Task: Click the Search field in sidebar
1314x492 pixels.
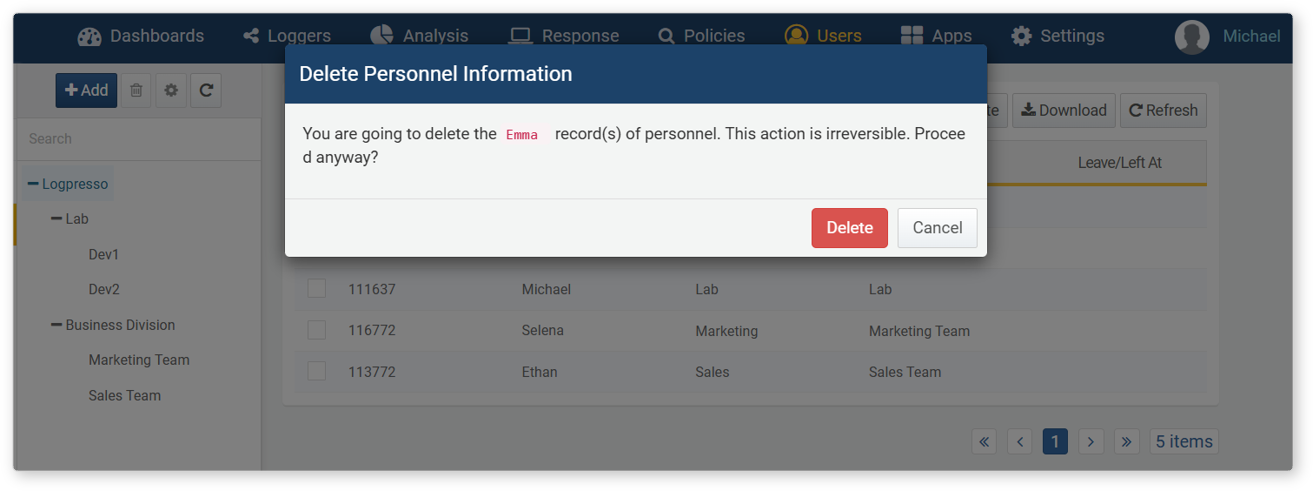Action: 138,139
